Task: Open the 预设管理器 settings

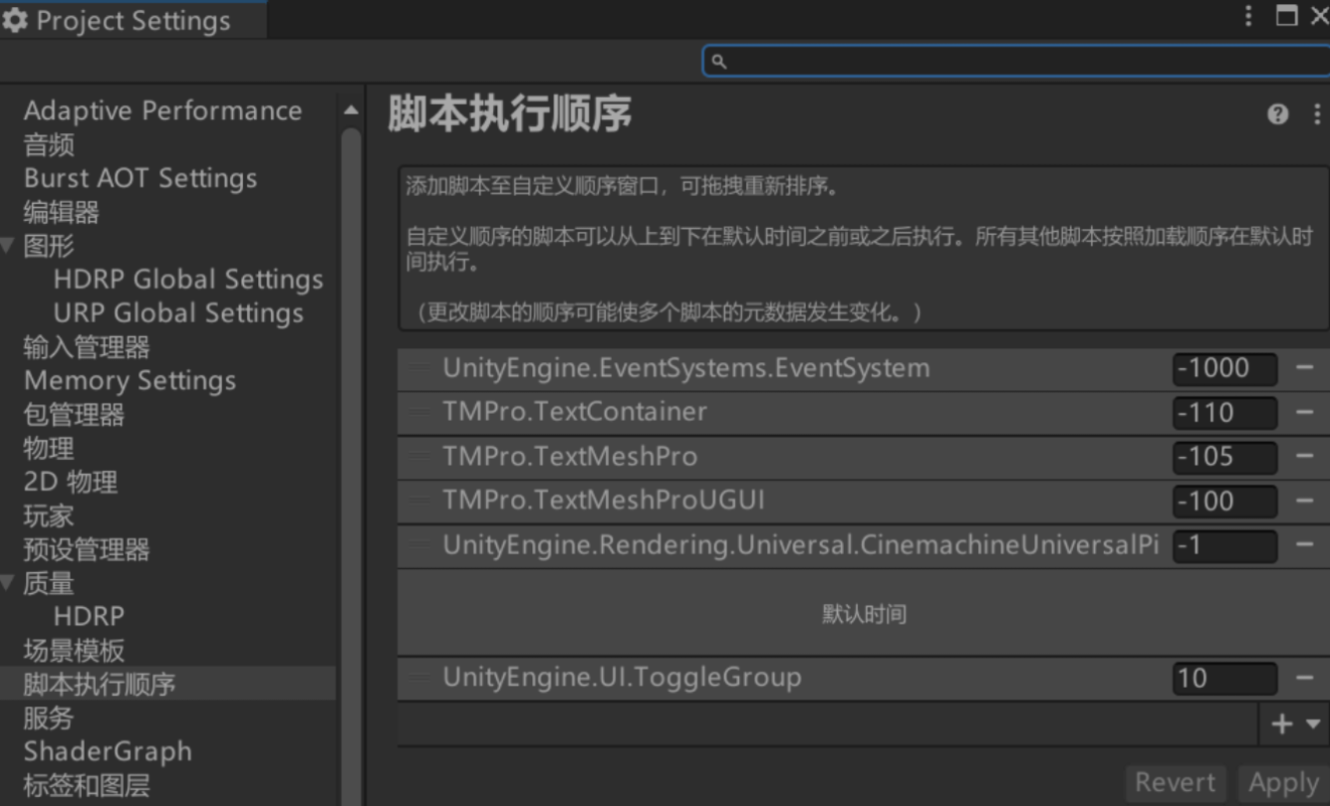Action: [x=86, y=549]
